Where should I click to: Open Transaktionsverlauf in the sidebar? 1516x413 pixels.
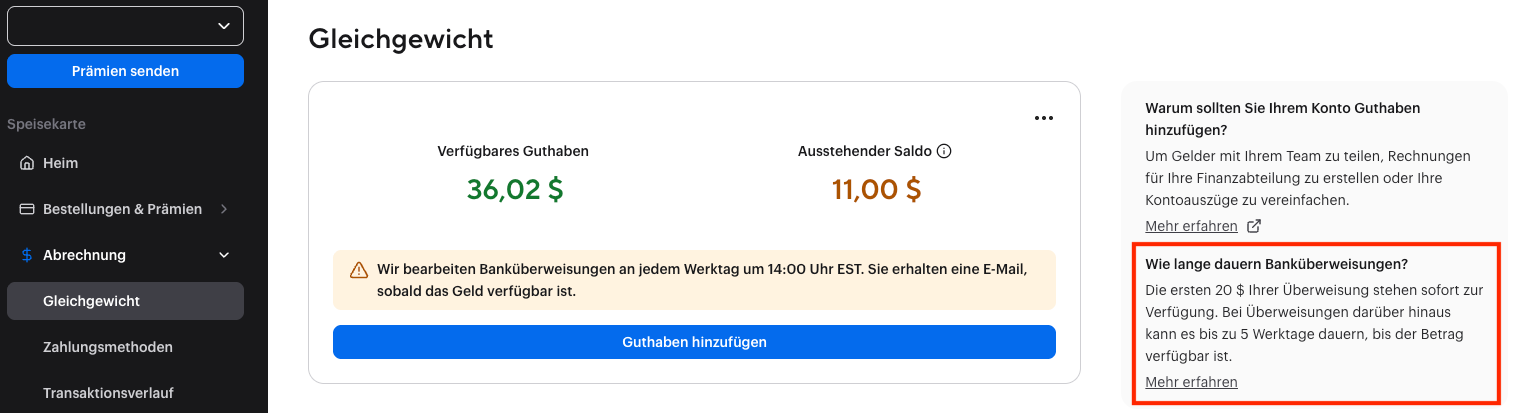pyautogui.click(x=115, y=393)
